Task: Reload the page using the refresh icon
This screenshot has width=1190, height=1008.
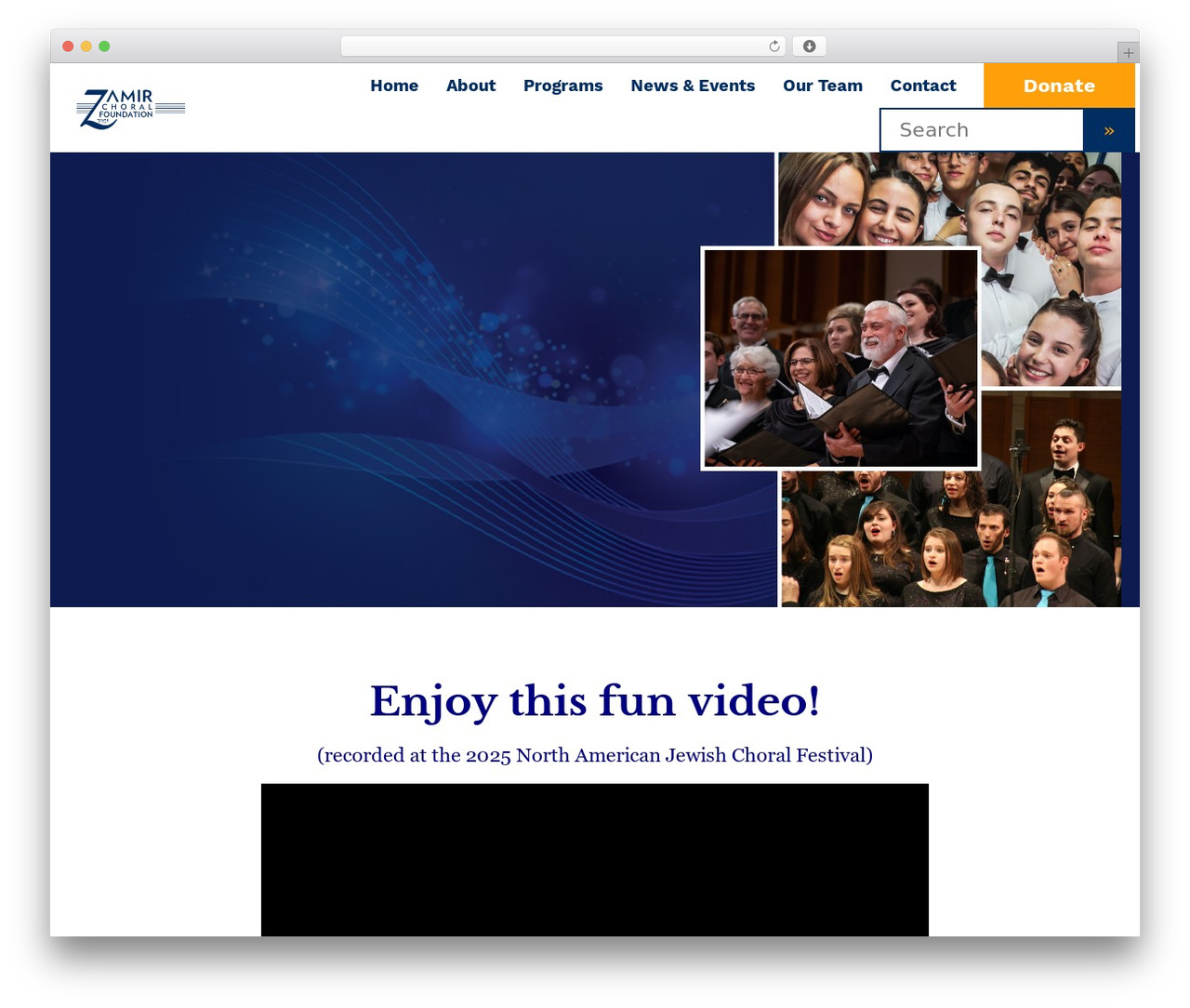Action: (x=774, y=46)
